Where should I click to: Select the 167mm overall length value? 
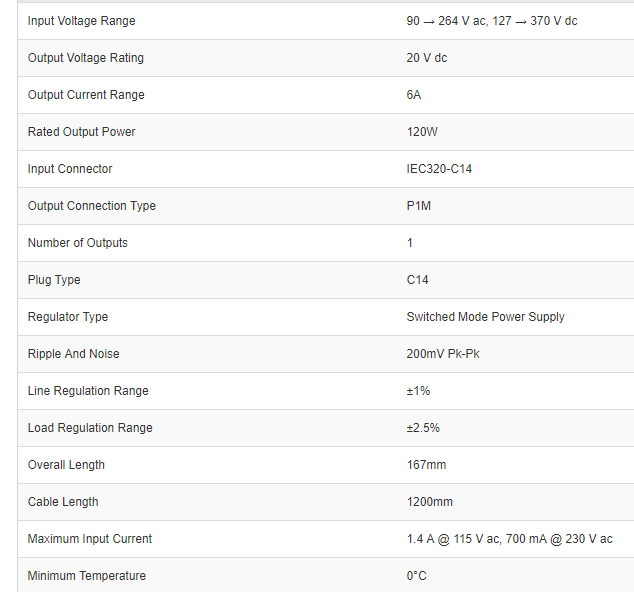[x=426, y=465]
